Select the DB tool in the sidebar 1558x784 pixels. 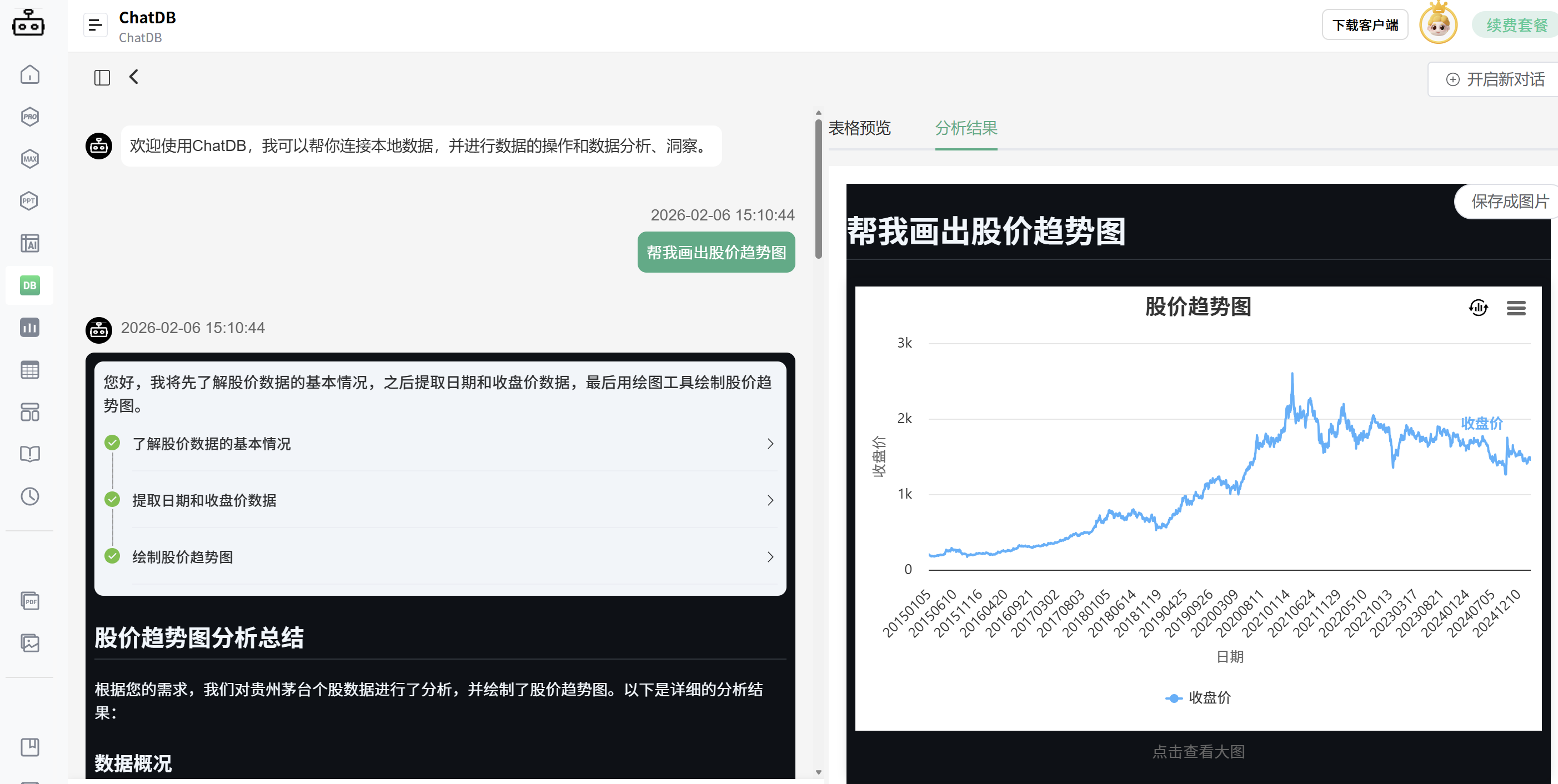coord(29,285)
